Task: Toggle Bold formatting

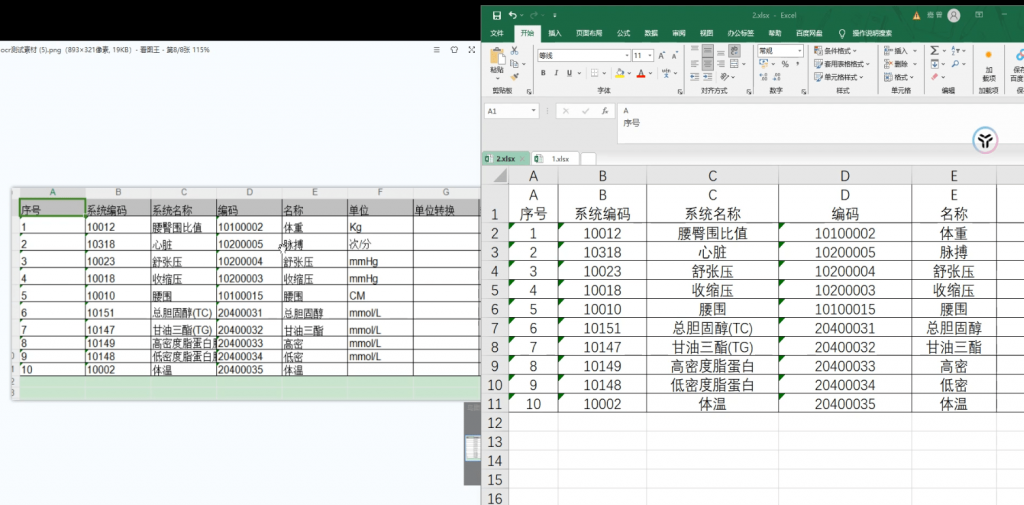Action: tap(542, 73)
